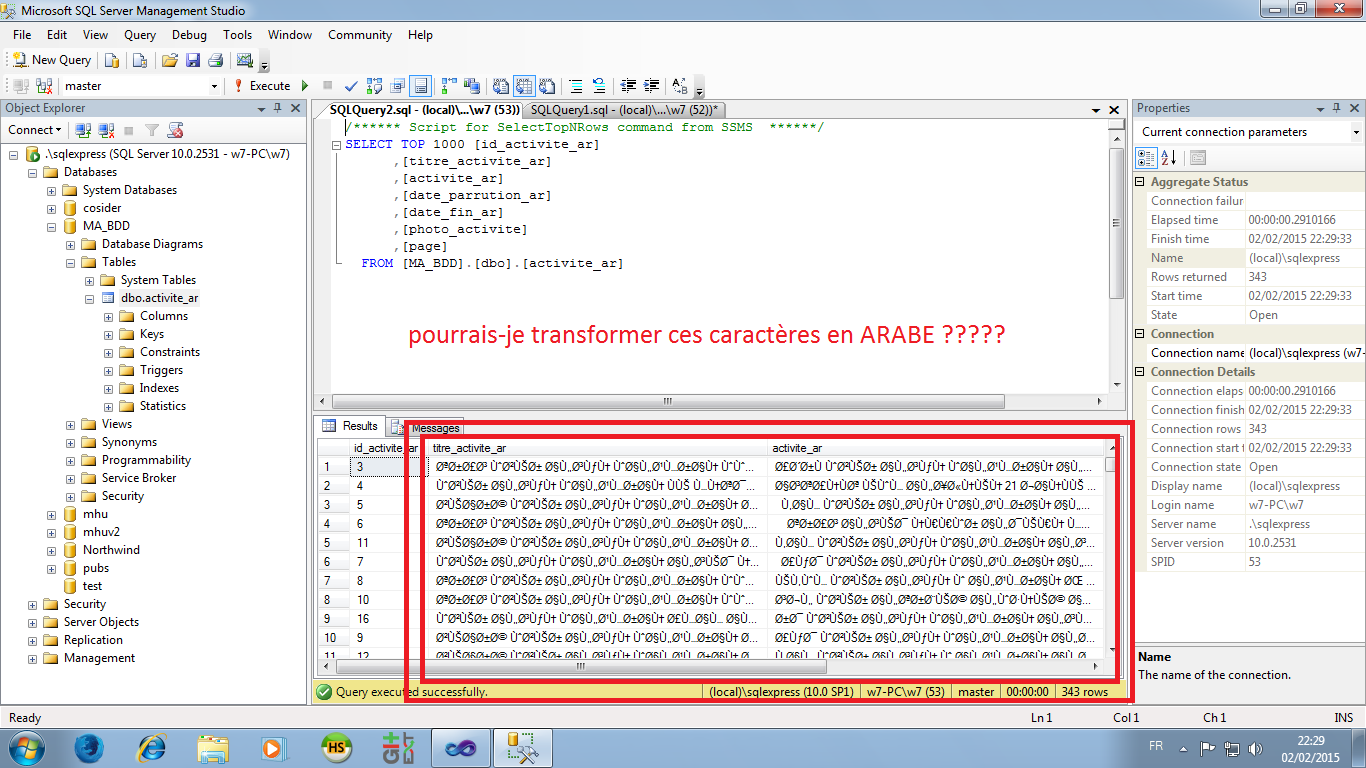Toggle Results to Text mode
This screenshot has width=1366, height=768.
coord(499,86)
